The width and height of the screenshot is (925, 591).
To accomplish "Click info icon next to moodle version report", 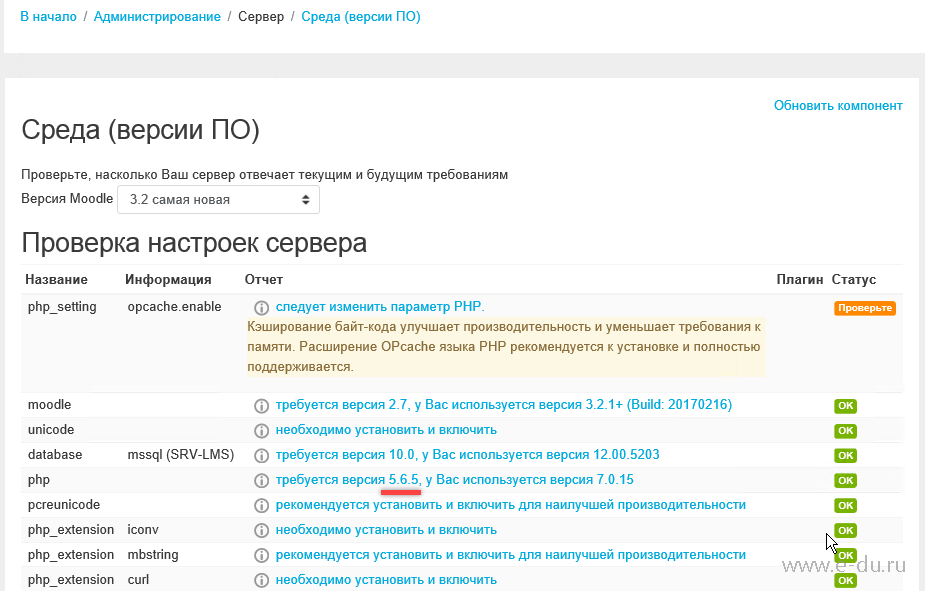I will tap(262, 406).
